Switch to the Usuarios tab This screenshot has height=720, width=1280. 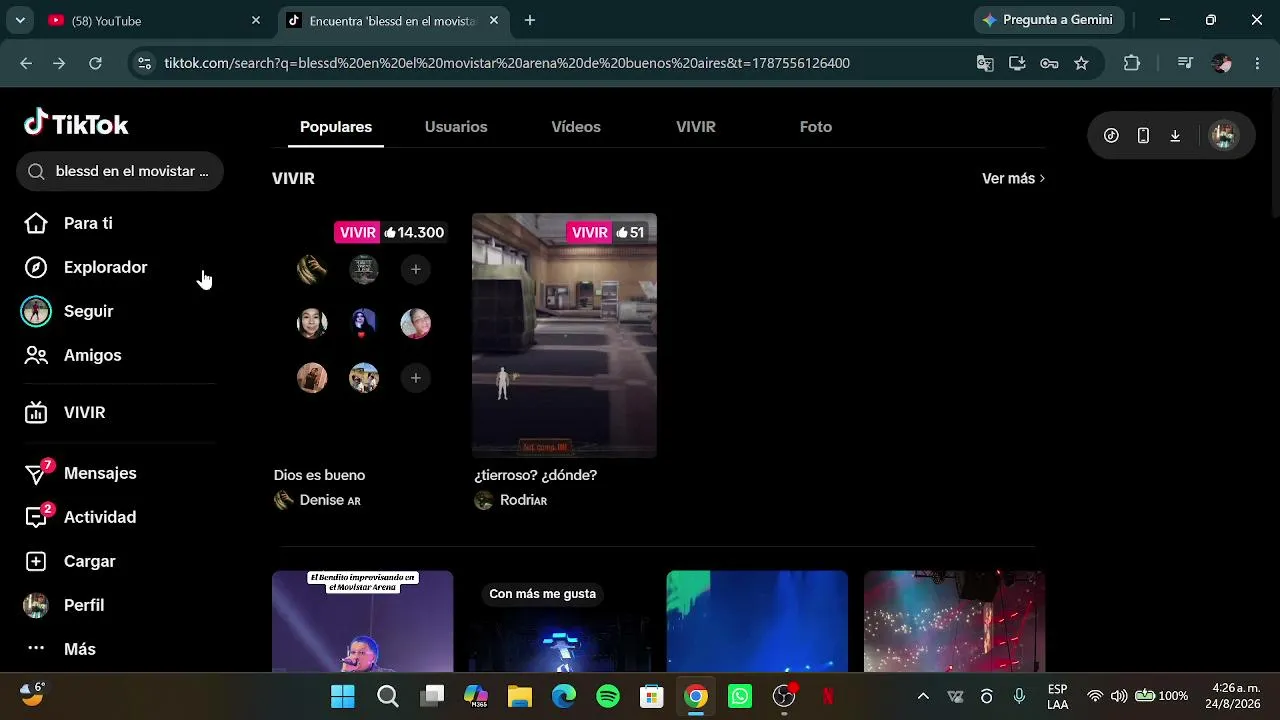click(456, 127)
